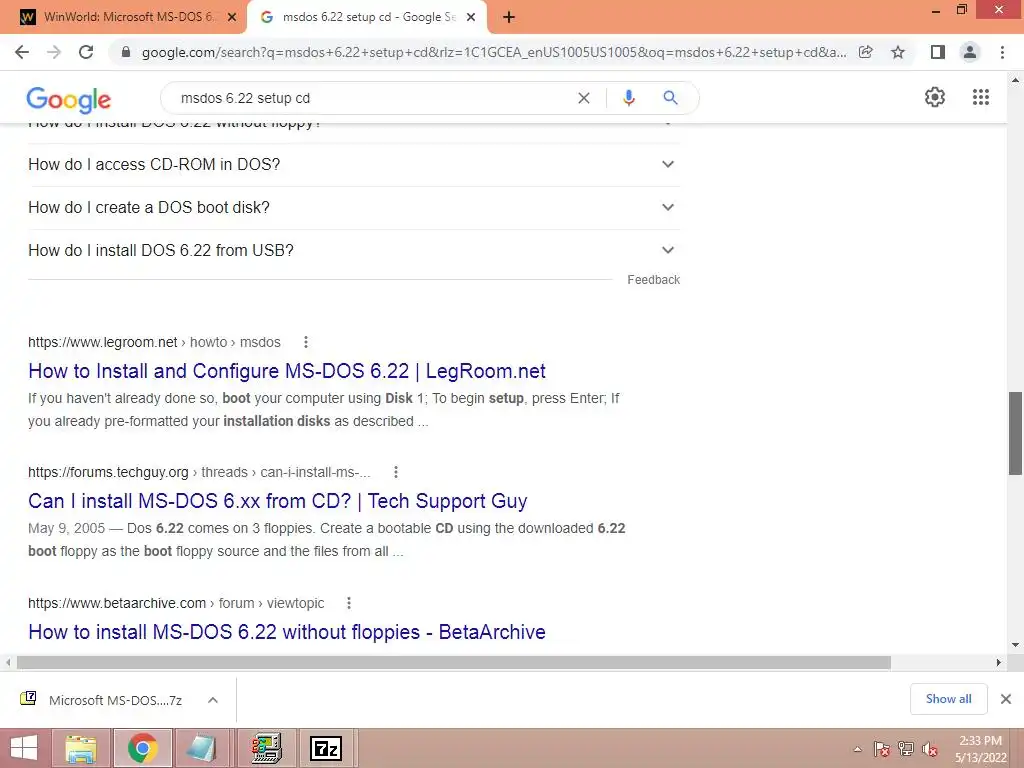Viewport: 1024px width, 768px height.
Task: Click the muted volume tray icon
Action: [929, 749]
